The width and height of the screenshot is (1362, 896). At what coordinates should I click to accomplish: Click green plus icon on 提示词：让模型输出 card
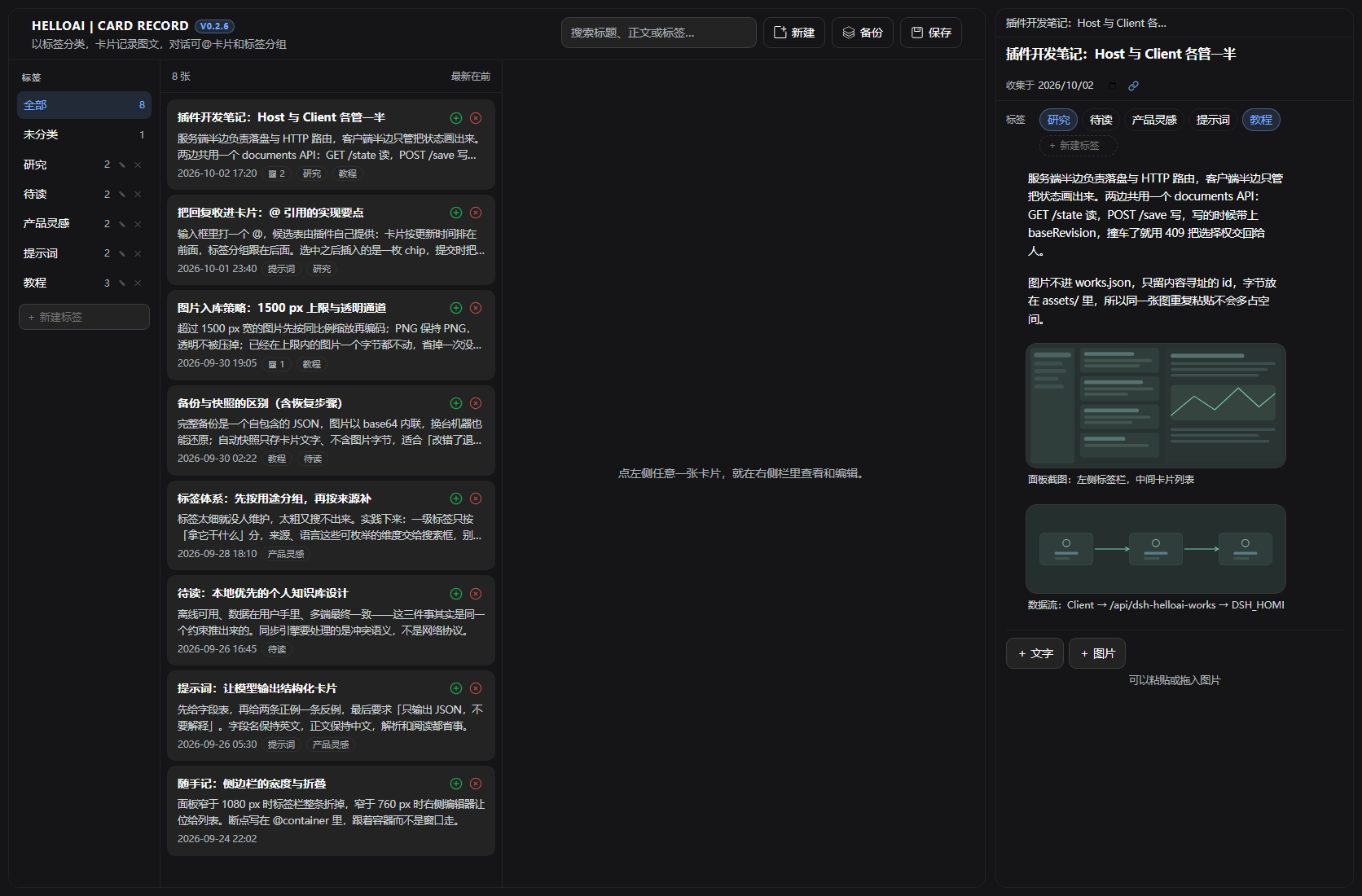[x=456, y=688]
